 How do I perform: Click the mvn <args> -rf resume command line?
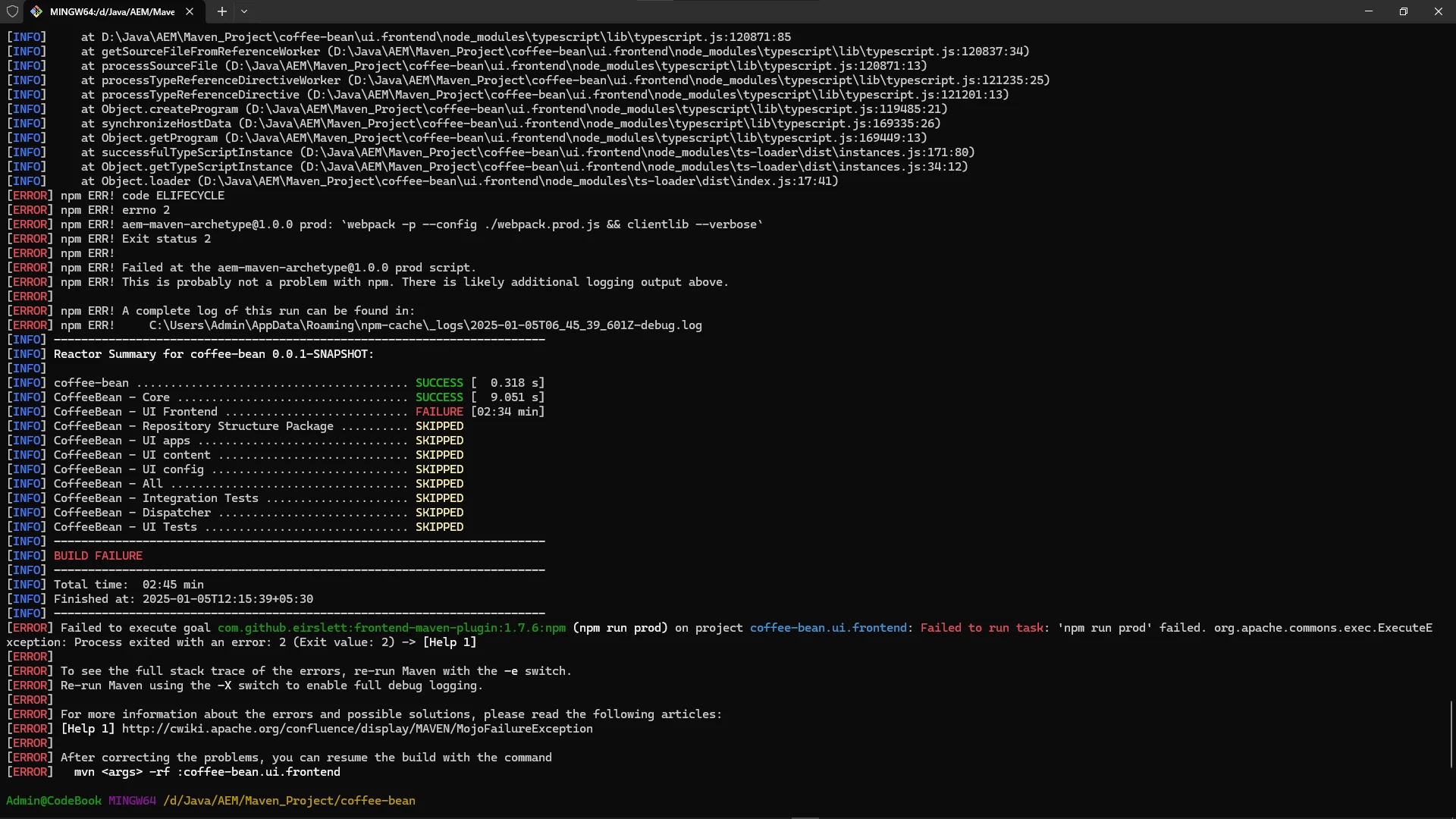point(207,772)
